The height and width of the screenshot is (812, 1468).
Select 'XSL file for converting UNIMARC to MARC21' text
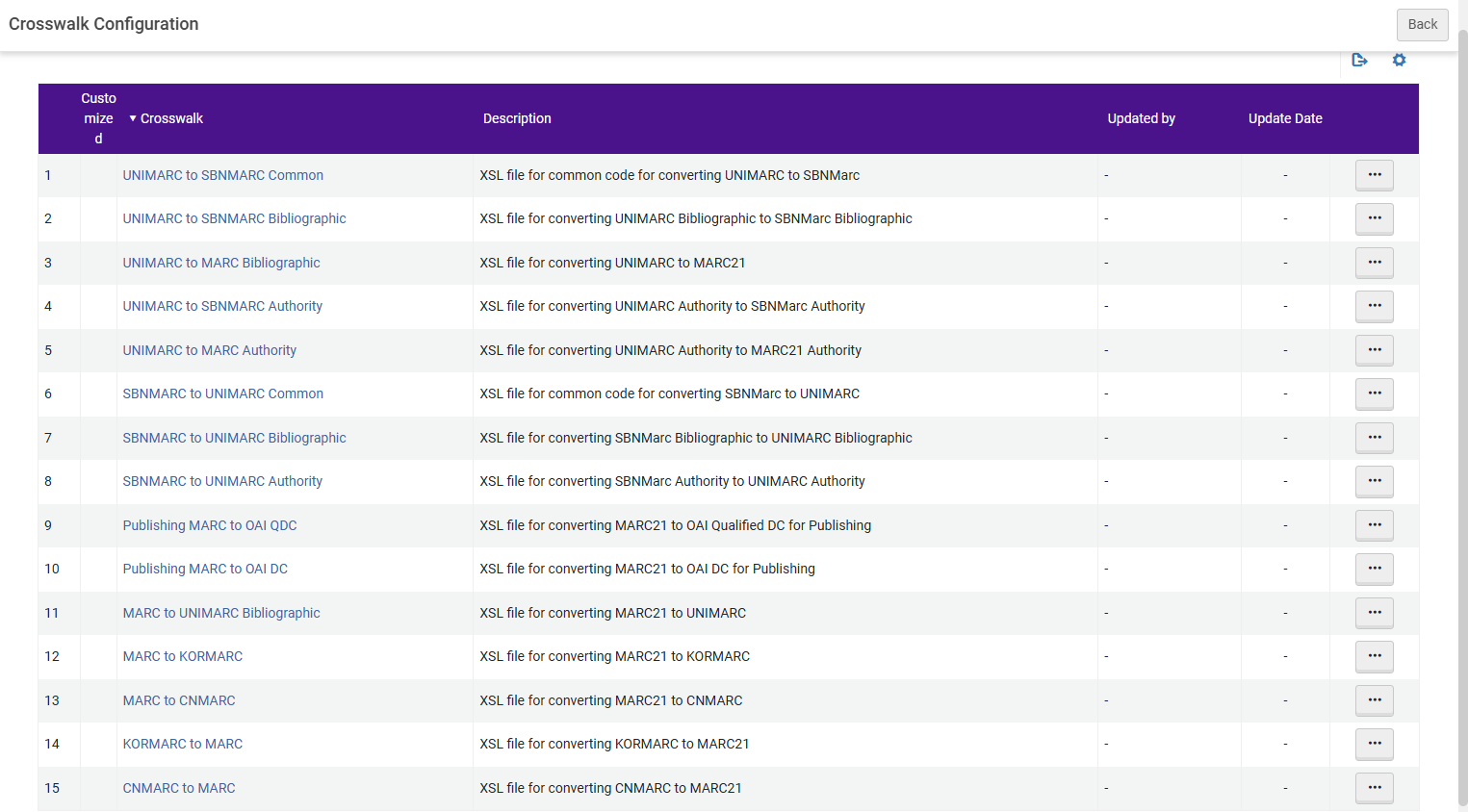click(x=612, y=263)
